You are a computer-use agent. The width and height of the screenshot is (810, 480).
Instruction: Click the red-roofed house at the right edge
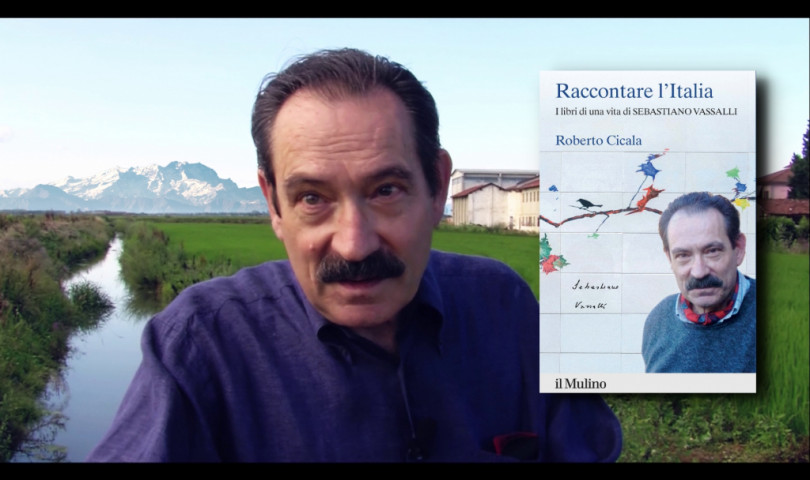point(778,192)
